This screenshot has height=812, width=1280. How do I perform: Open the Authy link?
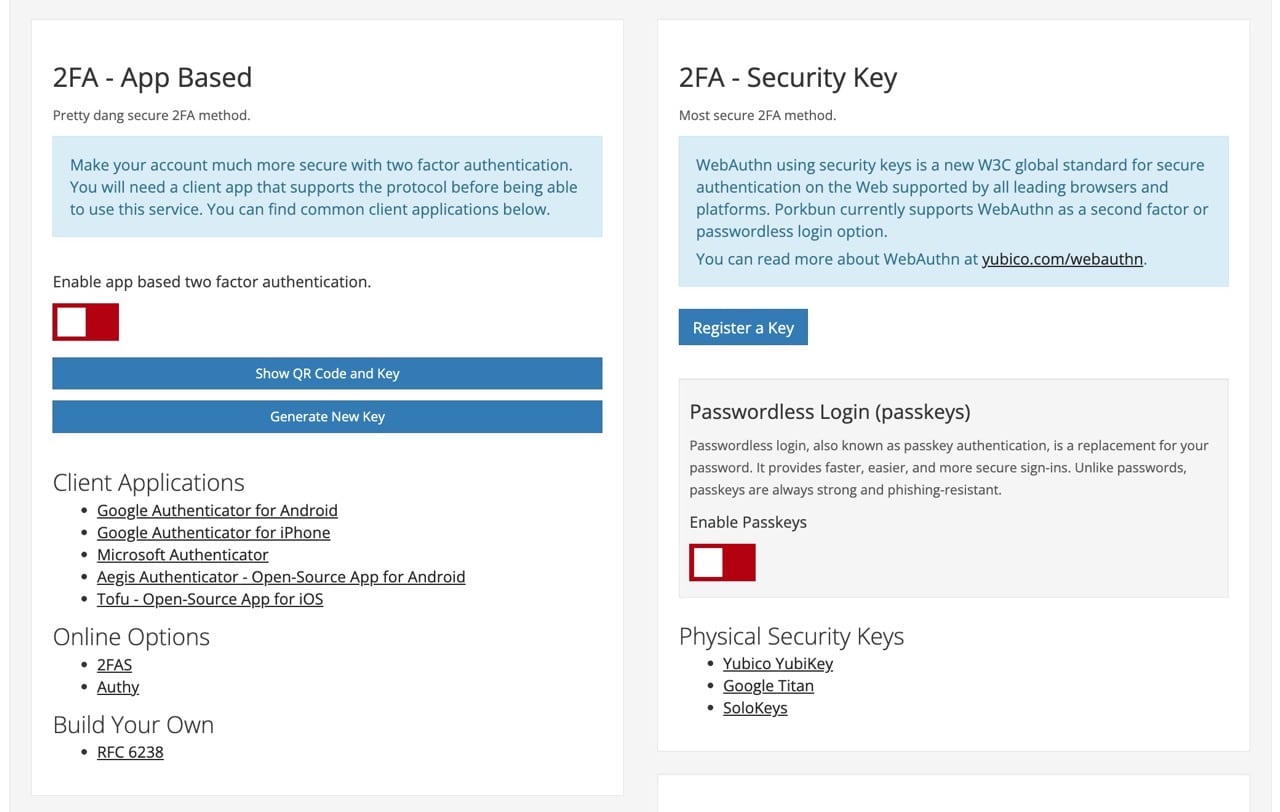(x=118, y=687)
